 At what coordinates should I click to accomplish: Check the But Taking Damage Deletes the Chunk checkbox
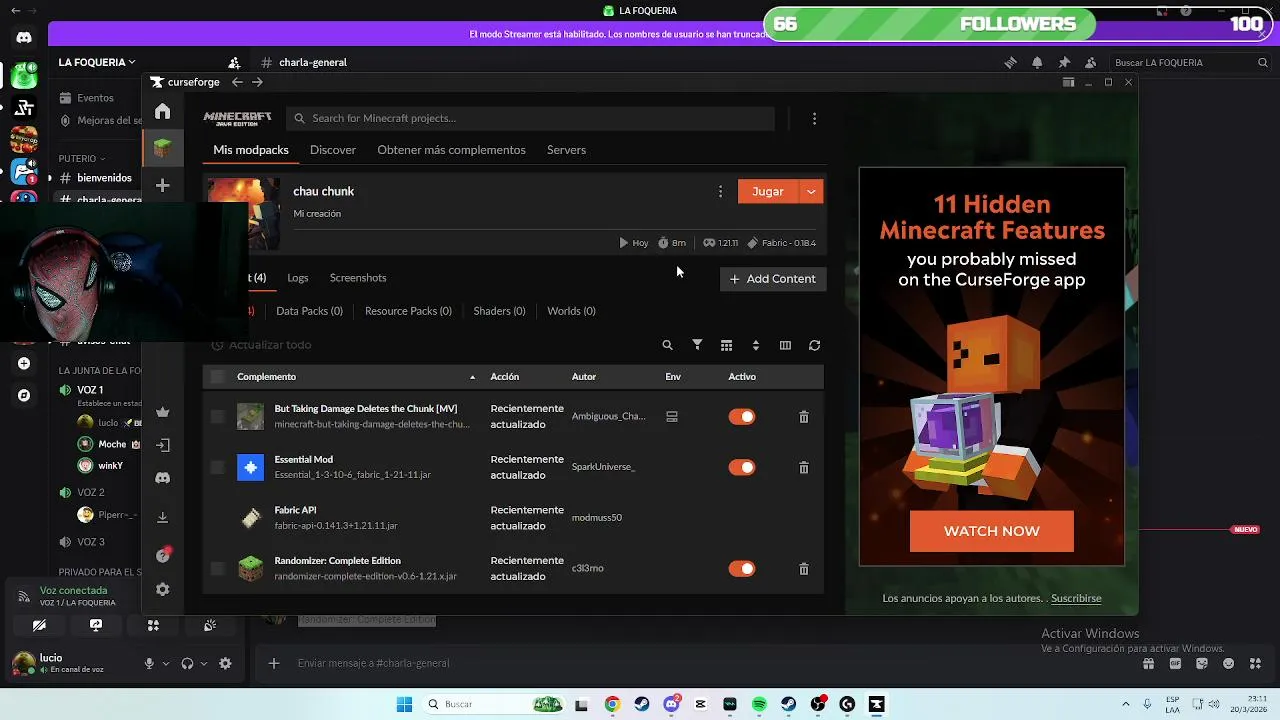tap(217, 417)
